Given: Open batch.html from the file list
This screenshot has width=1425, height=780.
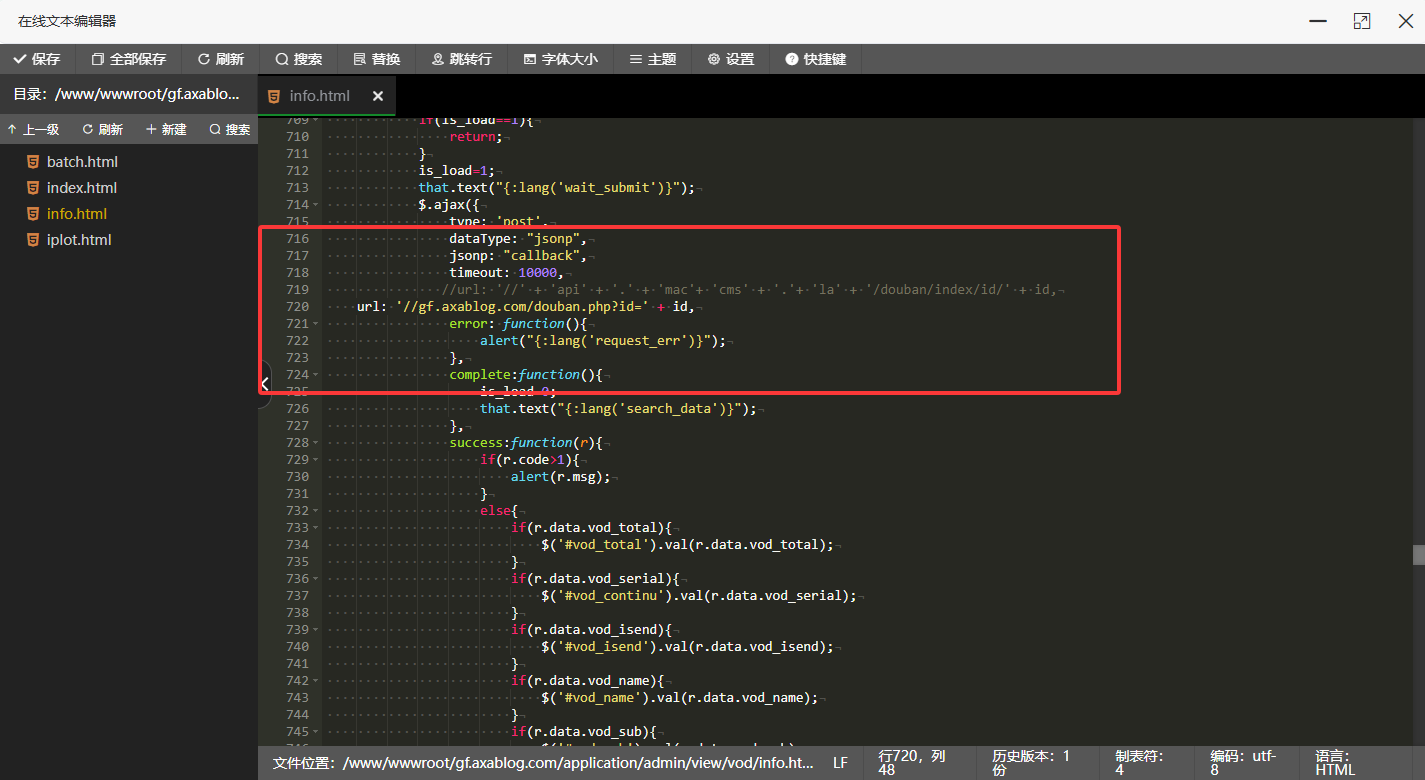Looking at the screenshot, I should pos(82,162).
